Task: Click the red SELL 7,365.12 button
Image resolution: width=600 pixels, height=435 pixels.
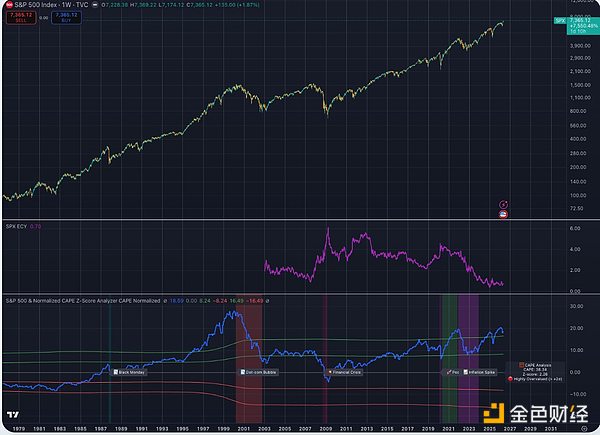Action: [21, 18]
